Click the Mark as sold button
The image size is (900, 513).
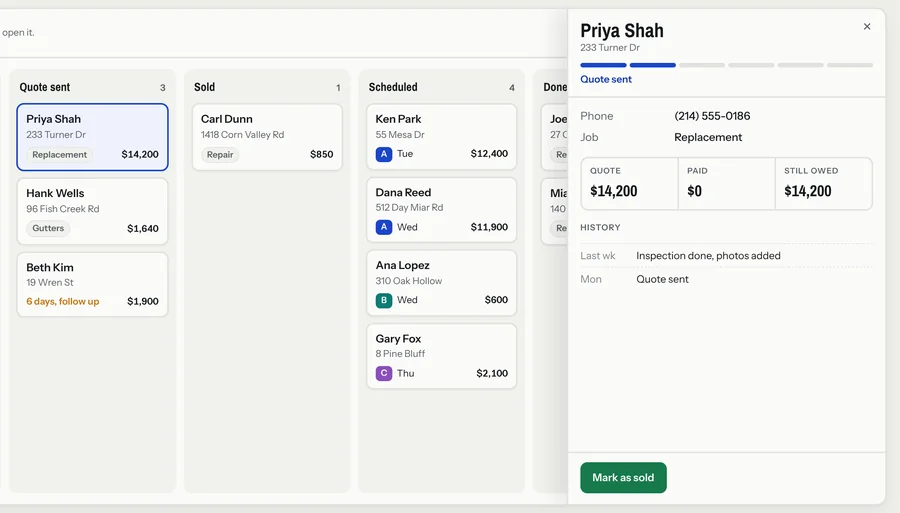click(x=623, y=477)
